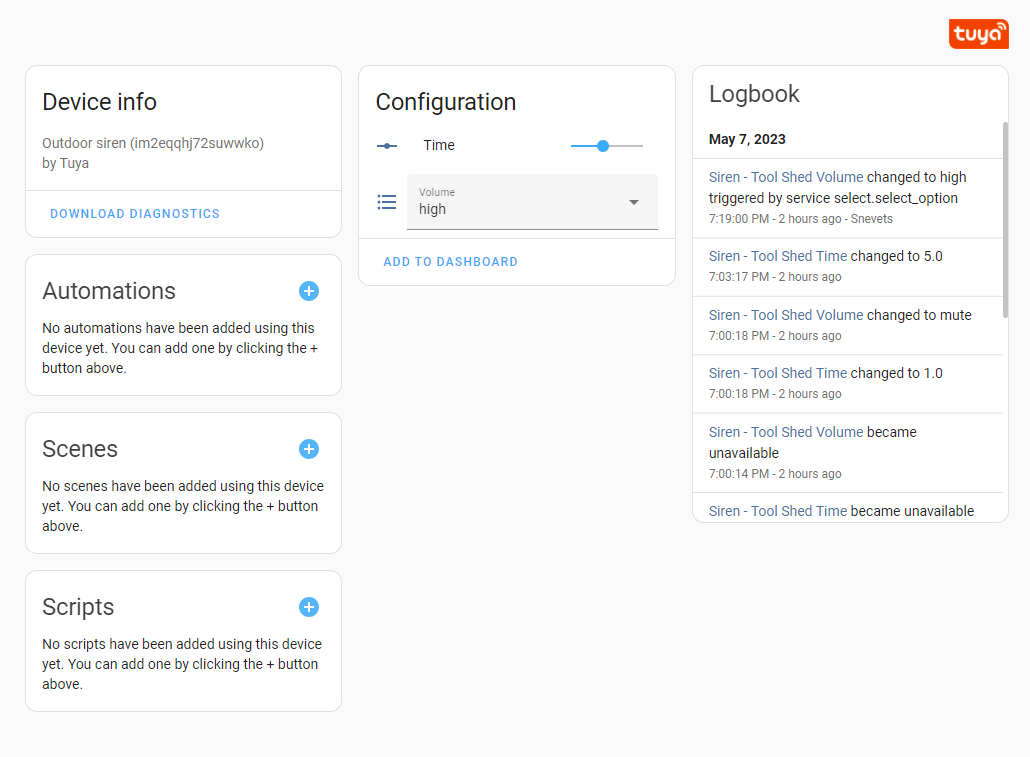Click the Scripts add plus icon
This screenshot has width=1030, height=757.
point(309,607)
